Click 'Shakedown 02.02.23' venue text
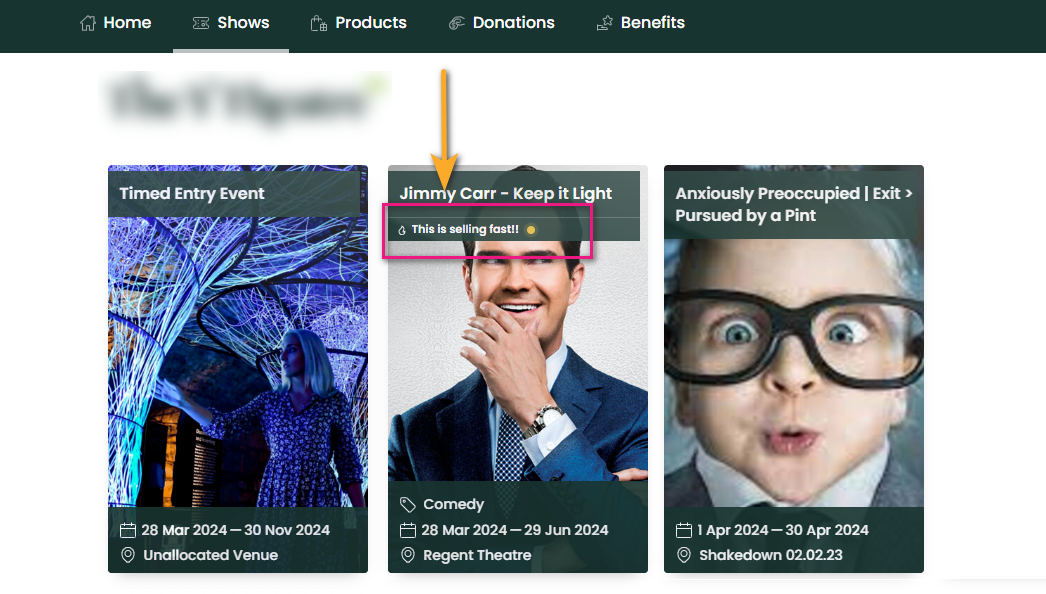The width and height of the screenshot is (1046, 594). coord(770,555)
